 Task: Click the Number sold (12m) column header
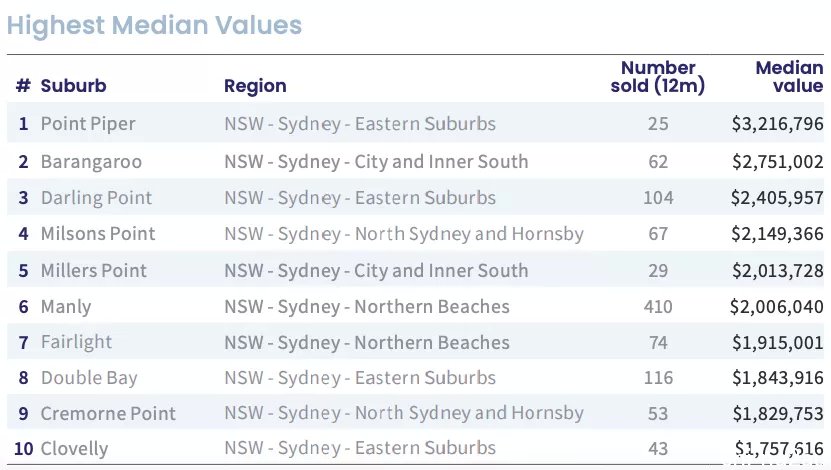coord(658,77)
